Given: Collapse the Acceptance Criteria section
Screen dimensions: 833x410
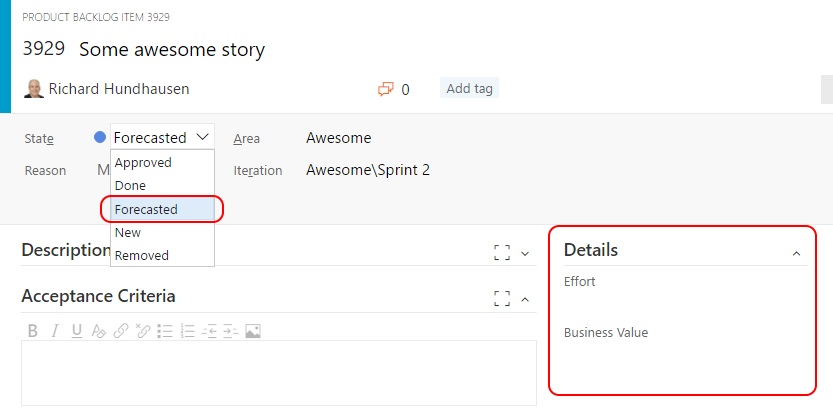Looking at the screenshot, I should [x=526, y=299].
